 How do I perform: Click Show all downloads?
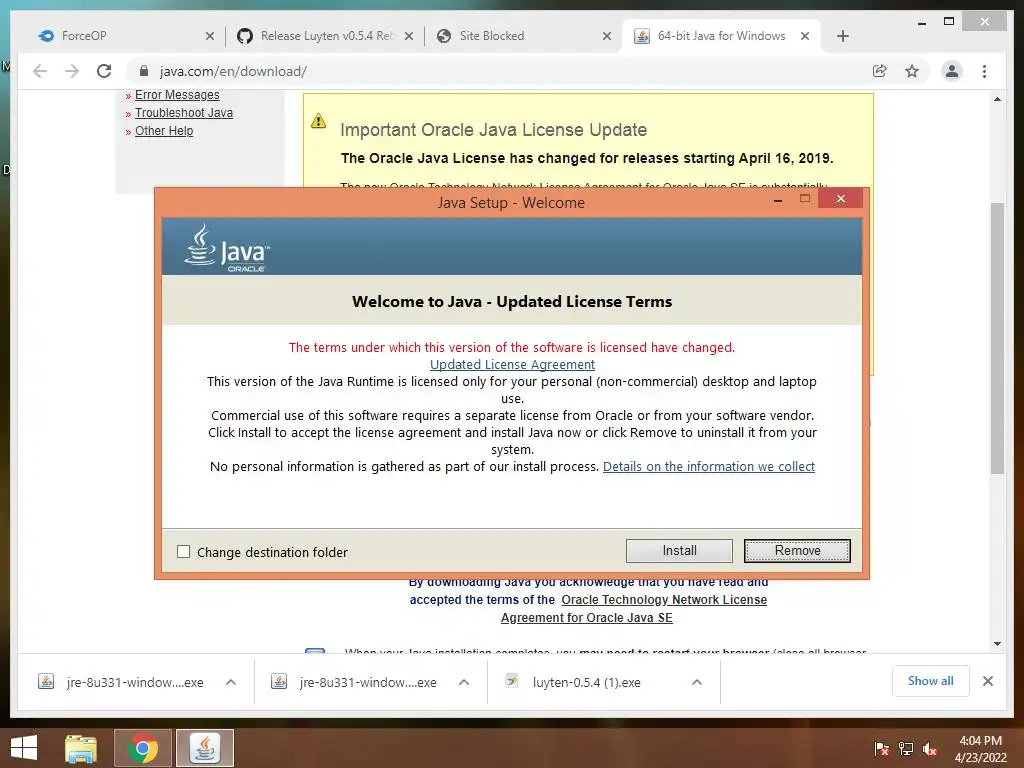tap(930, 681)
